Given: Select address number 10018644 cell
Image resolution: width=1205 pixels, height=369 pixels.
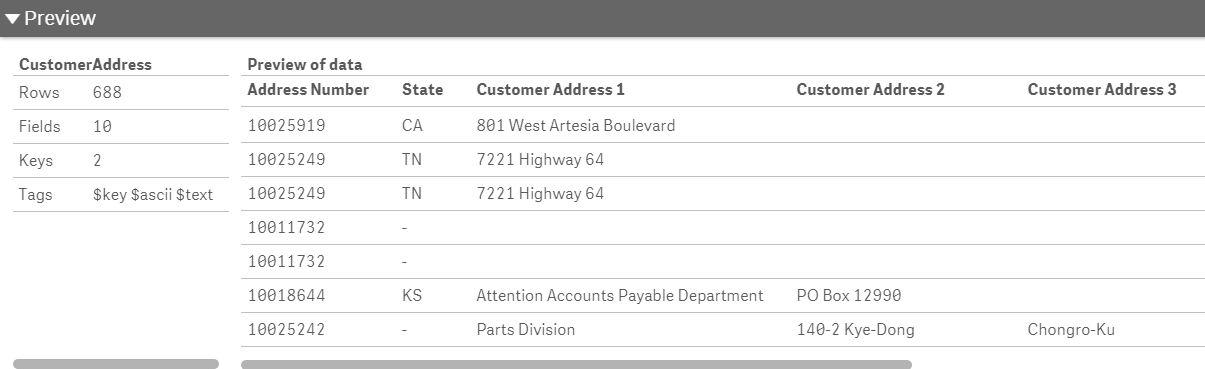Looking at the screenshot, I should point(286,295).
